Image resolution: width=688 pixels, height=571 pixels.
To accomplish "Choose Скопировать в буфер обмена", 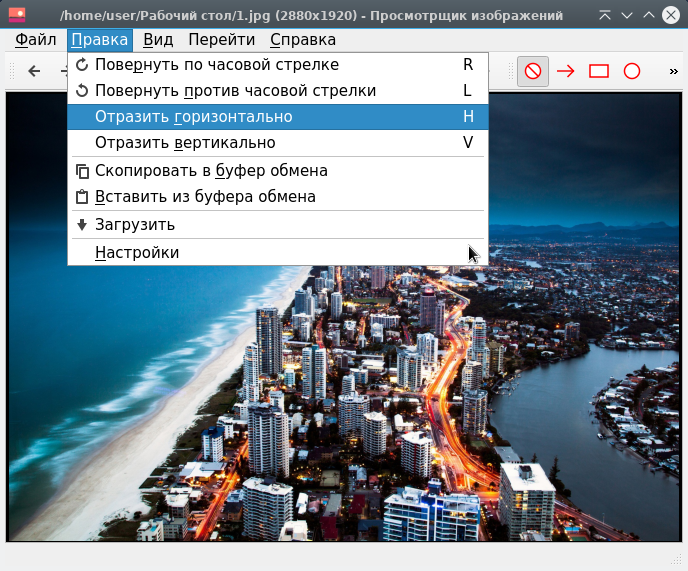I will click(x=211, y=171).
